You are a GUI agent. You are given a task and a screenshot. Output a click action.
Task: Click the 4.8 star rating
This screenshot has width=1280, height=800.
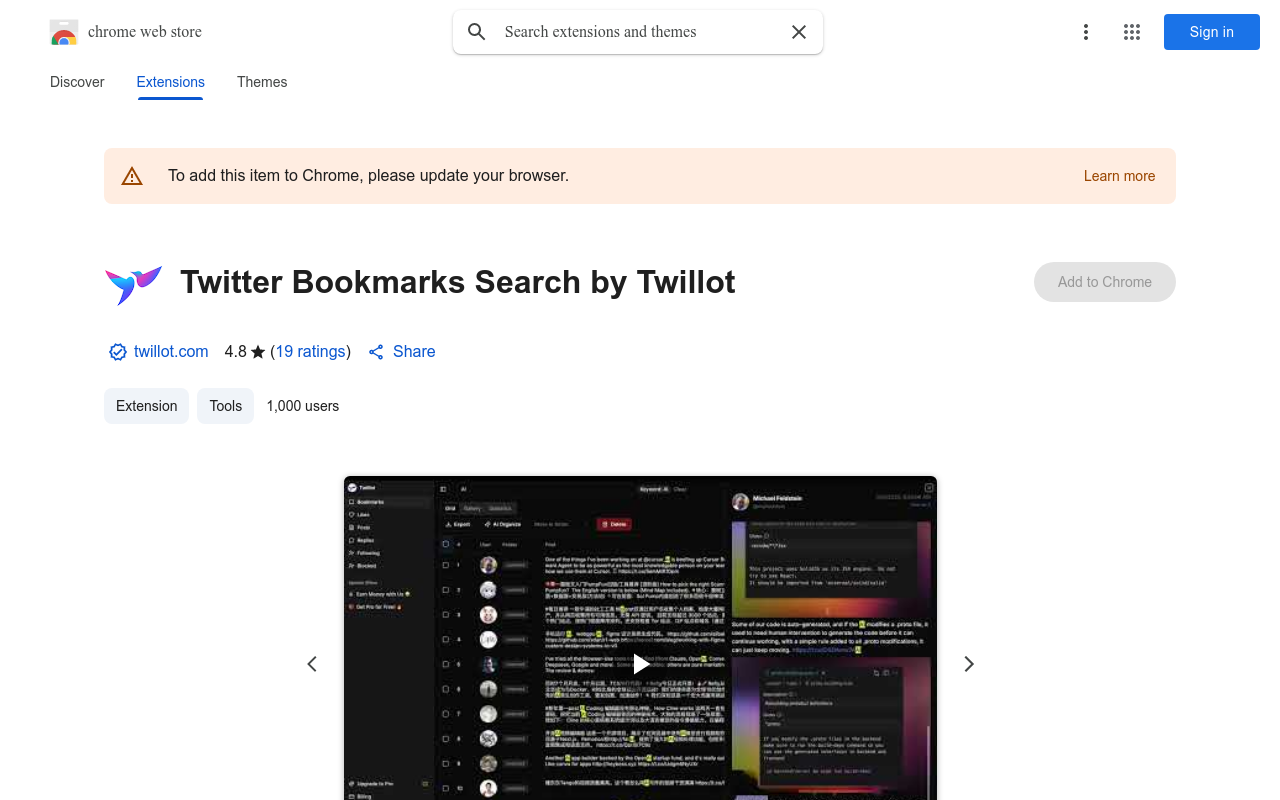tap(245, 352)
